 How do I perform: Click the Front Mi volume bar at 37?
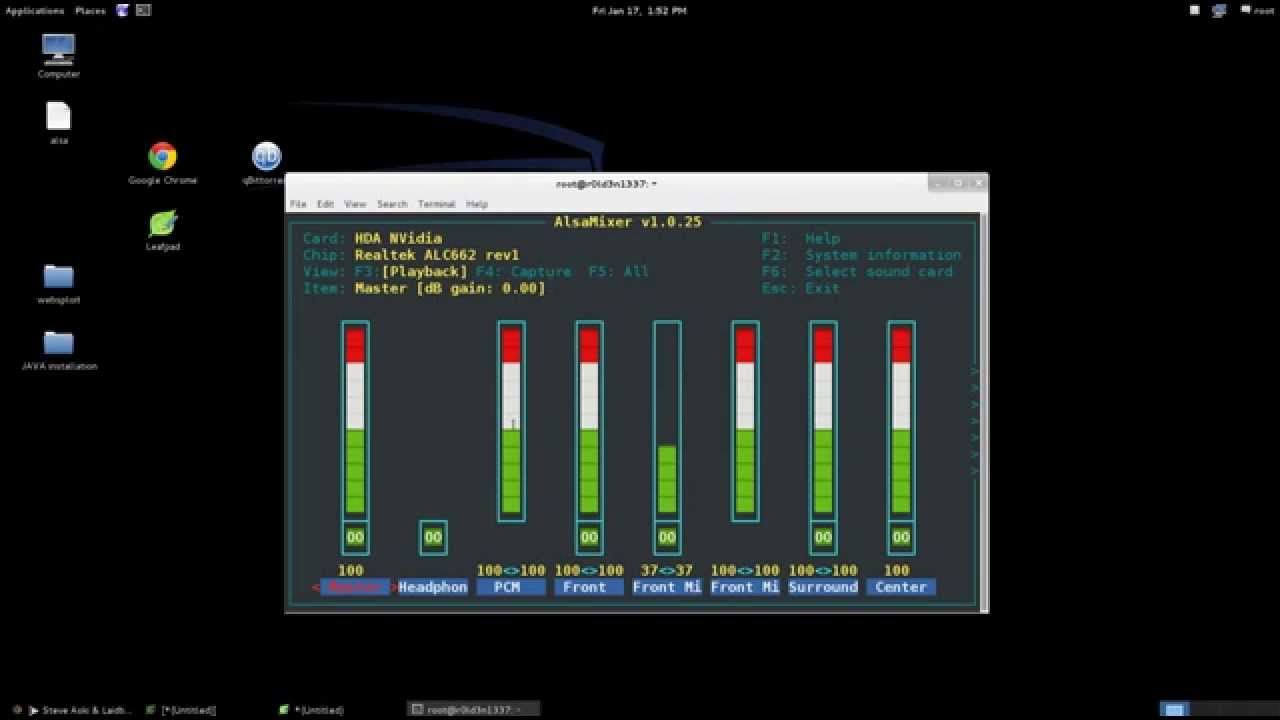click(667, 421)
